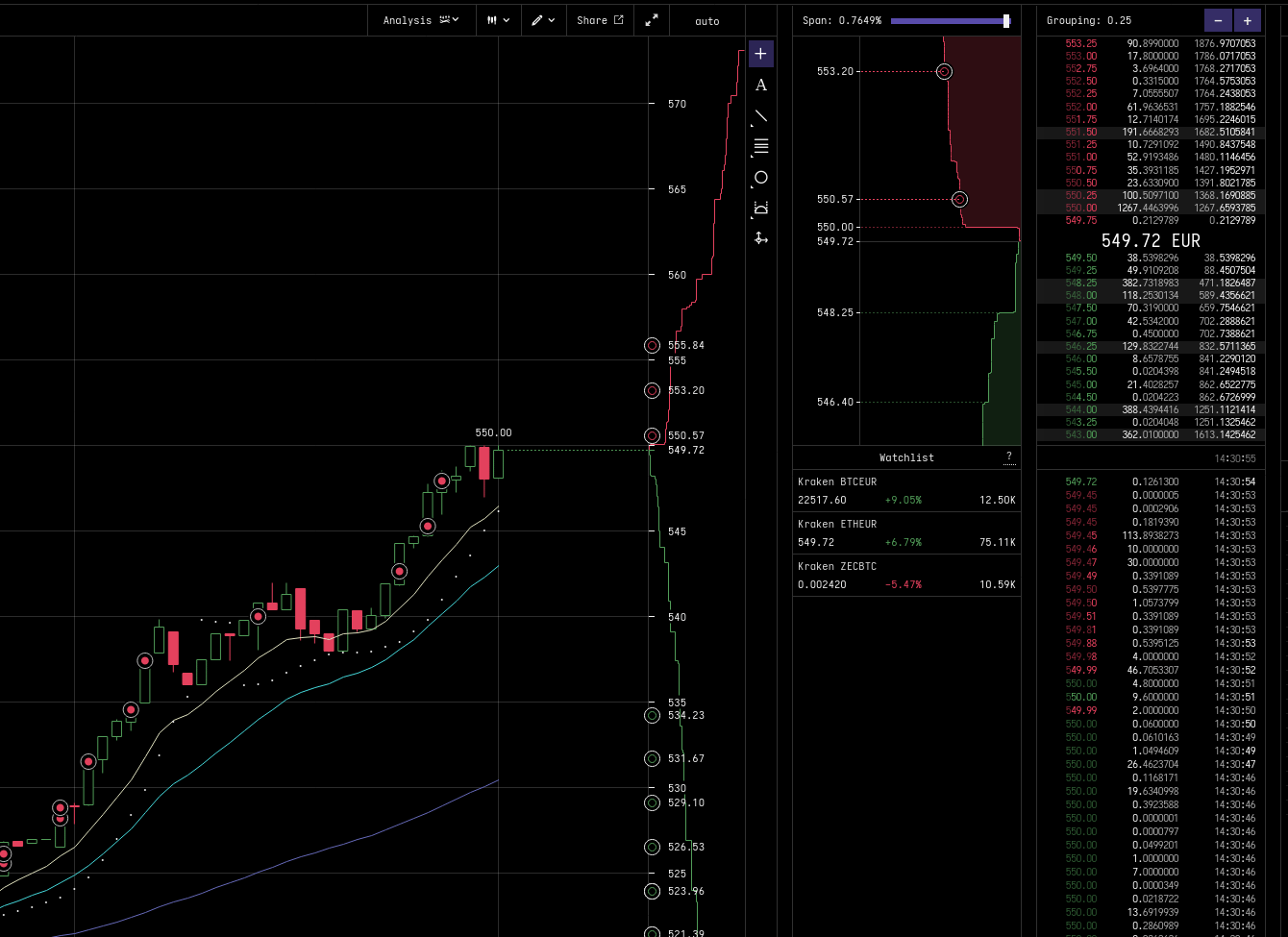This screenshot has width=1288, height=937.
Task: Pick the trend line drawing tool
Action: click(760, 116)
